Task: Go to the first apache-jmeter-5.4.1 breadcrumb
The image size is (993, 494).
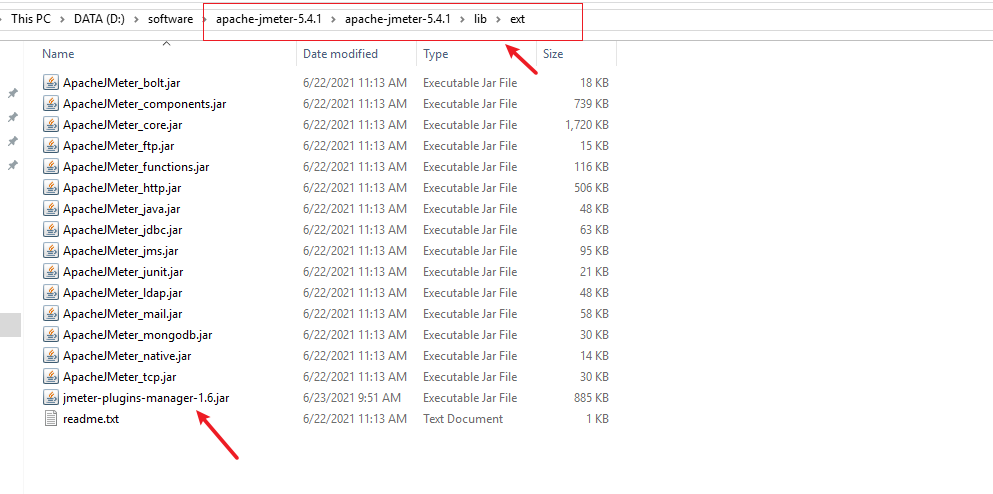Action: click(x=269, y=19)
